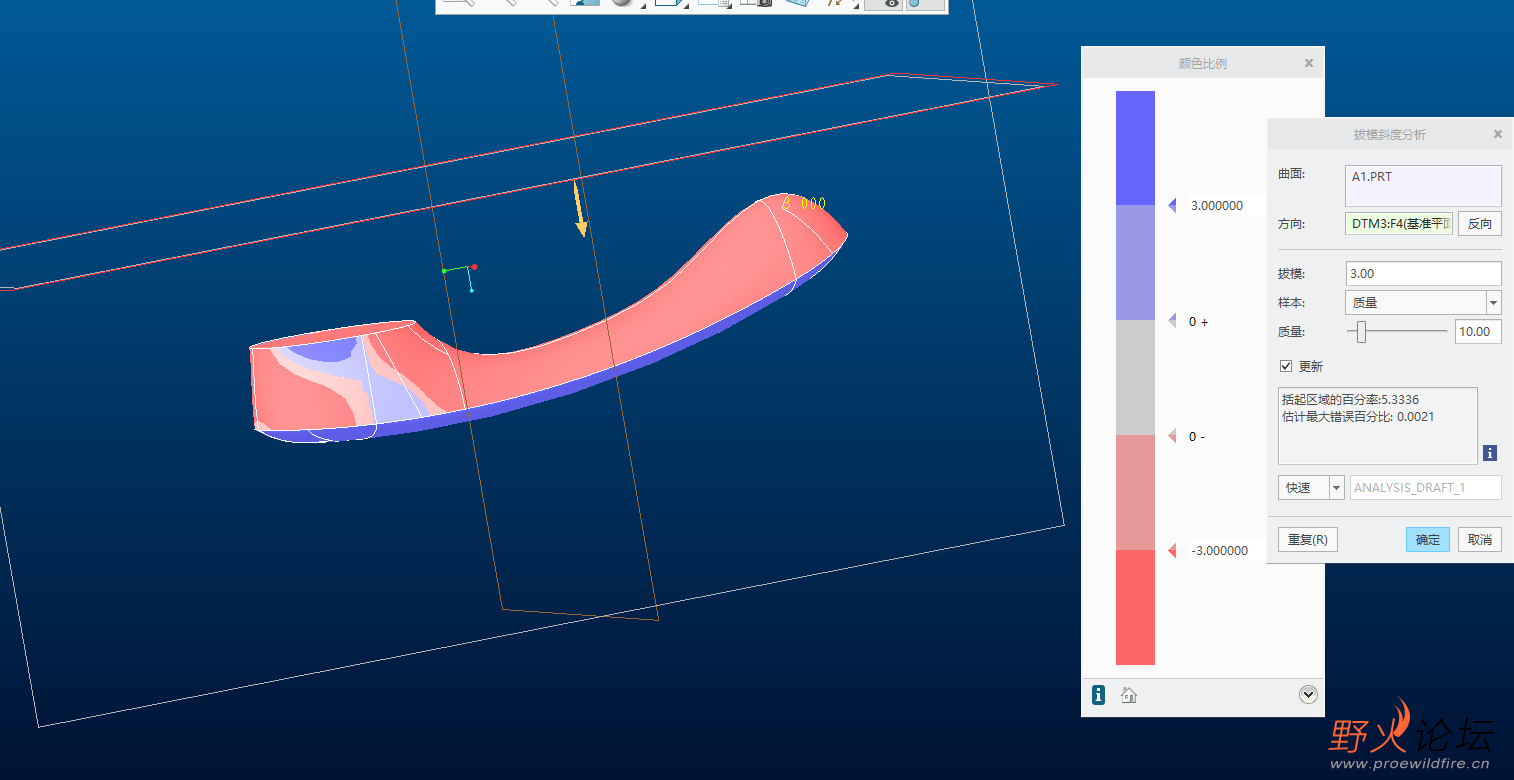Image resolution: width=1514 pixels, height=780 pixels.
Task: Click the dark blue swatch at the scale top
Action: point(1135,148)
